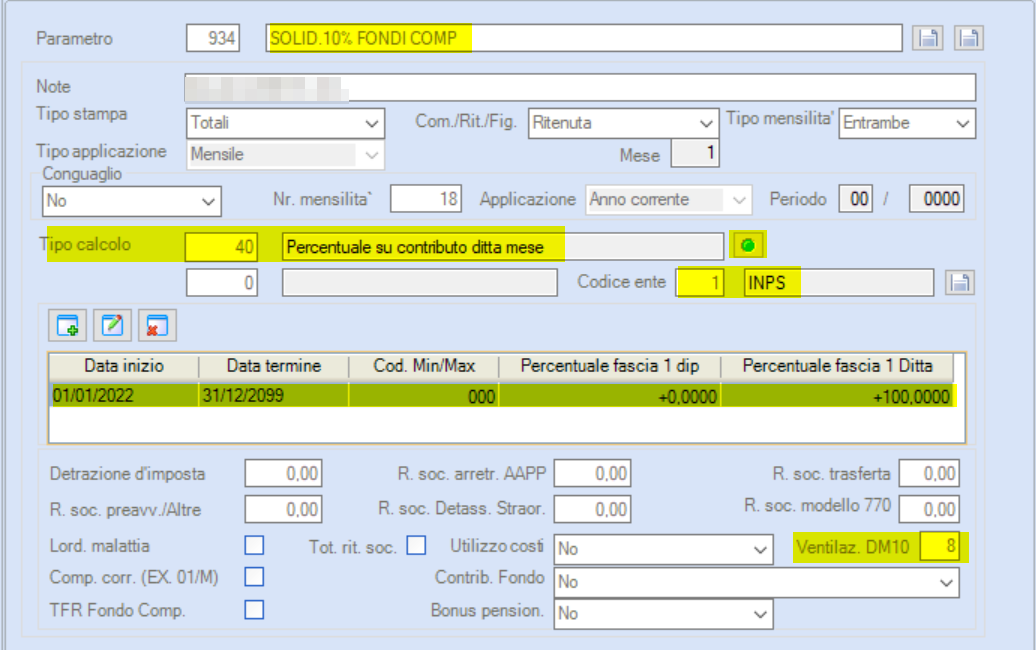Open the Conguaglio dropdown
1036x650 pixels.
click(131, 201)
